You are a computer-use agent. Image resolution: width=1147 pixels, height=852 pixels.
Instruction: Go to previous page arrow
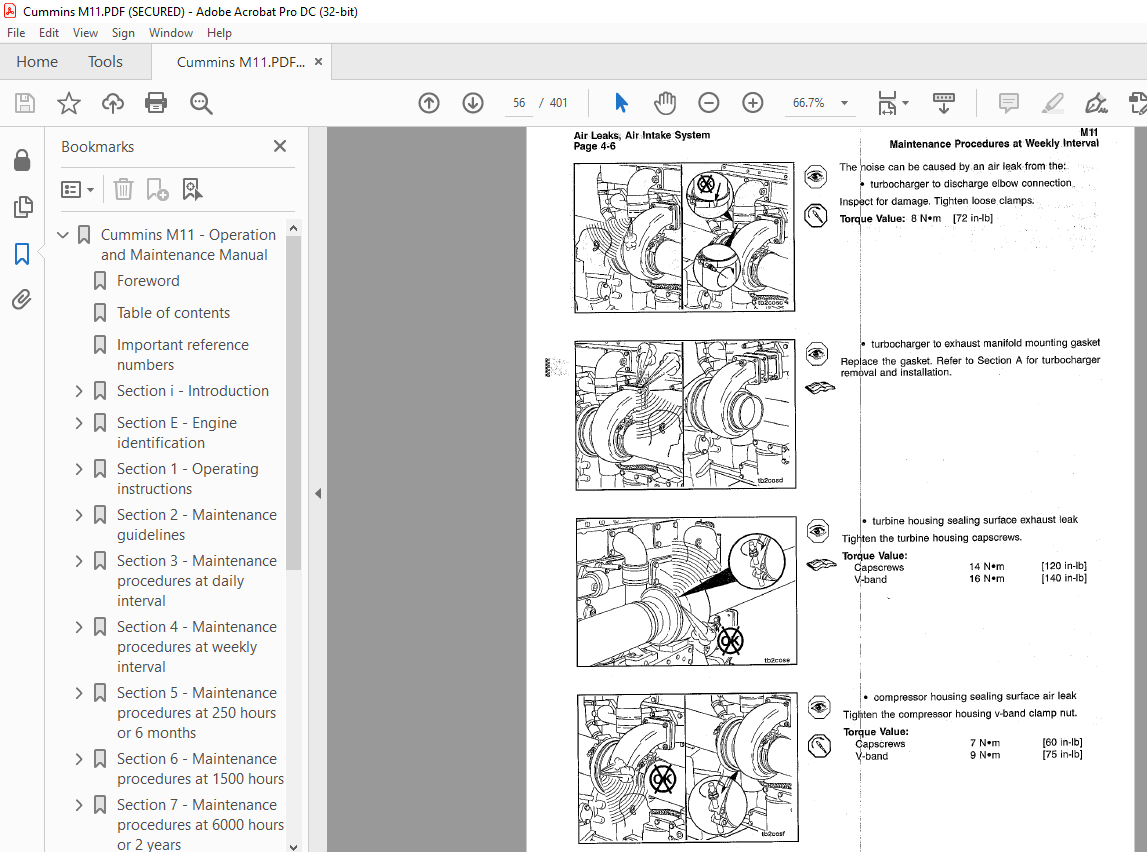click(x=429, y=103)
